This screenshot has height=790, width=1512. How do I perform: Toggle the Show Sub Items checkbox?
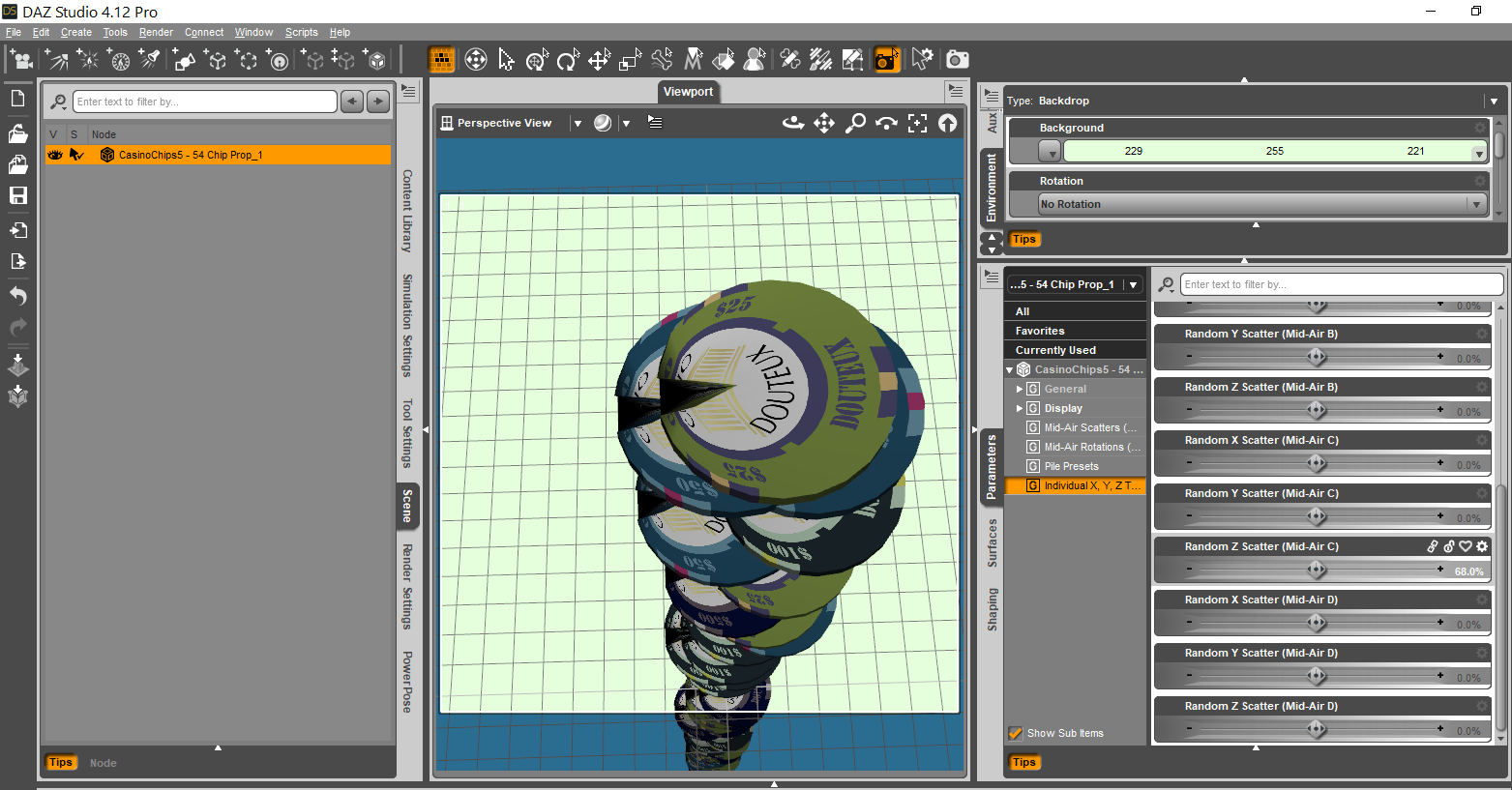point(1015,733)
